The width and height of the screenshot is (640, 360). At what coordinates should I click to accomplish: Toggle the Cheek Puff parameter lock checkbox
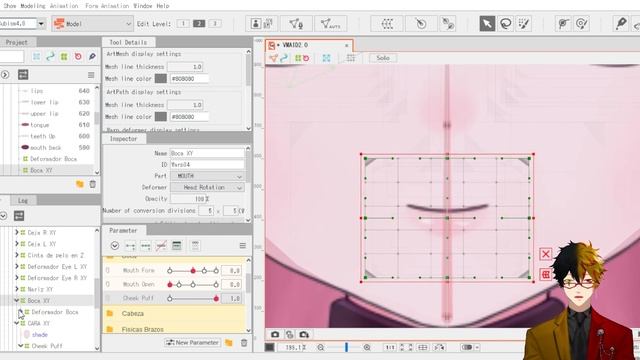click(x=108, y=298)
